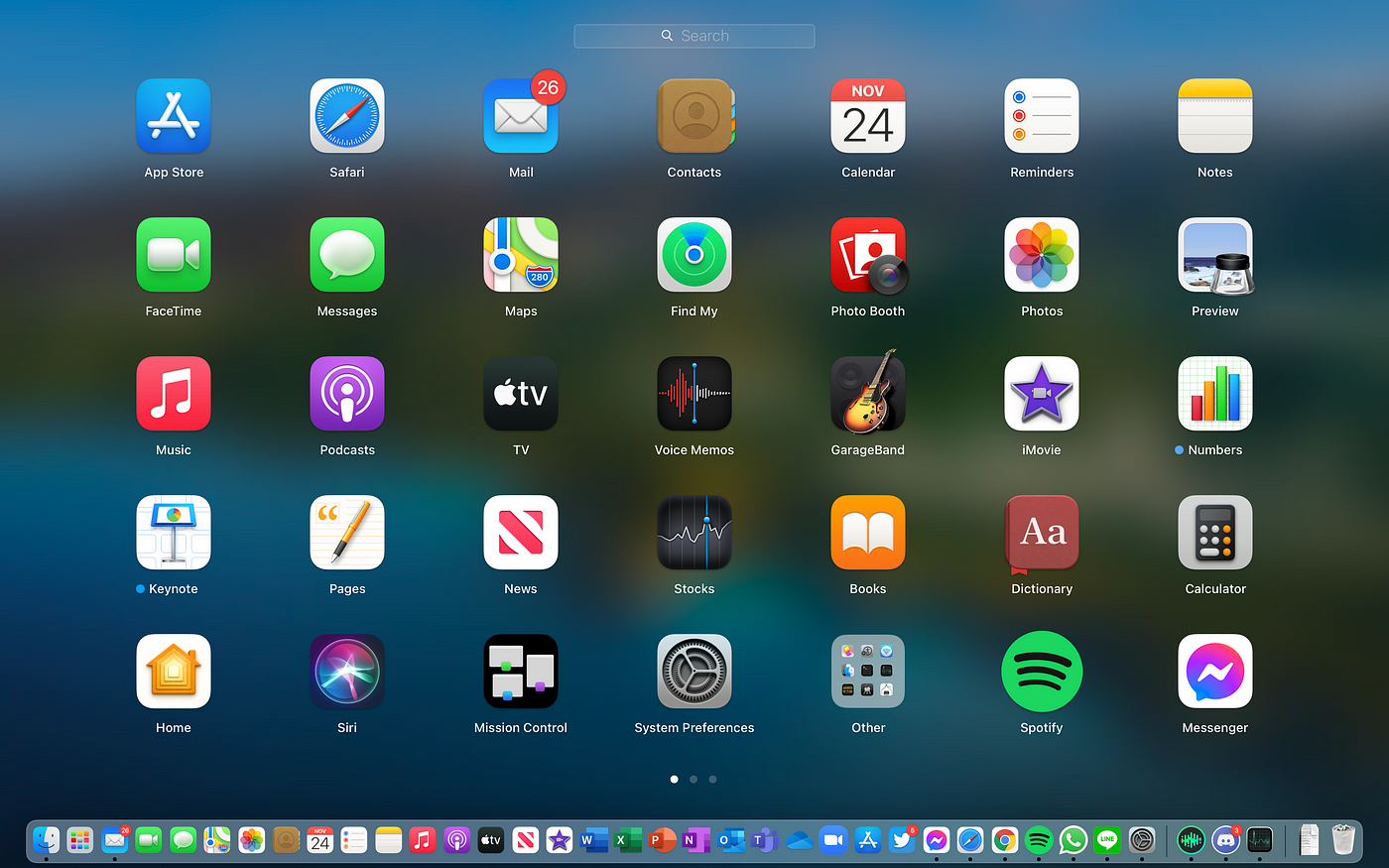The width and height of the screenshot is (1389, 868).
Task: Launch Outlook from the Dock
Action: (731, 840)
